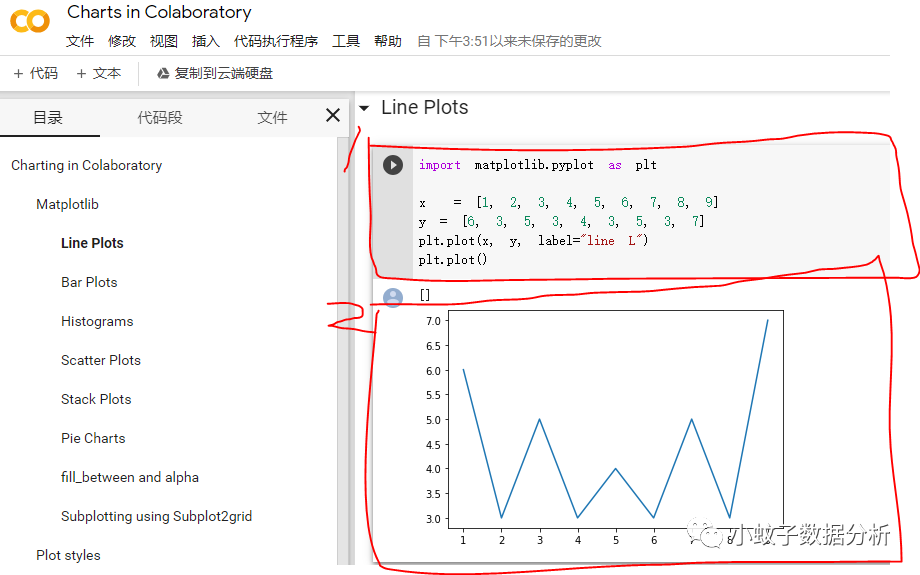
Task: Click the code line defining list y
Action: point(562,221)
